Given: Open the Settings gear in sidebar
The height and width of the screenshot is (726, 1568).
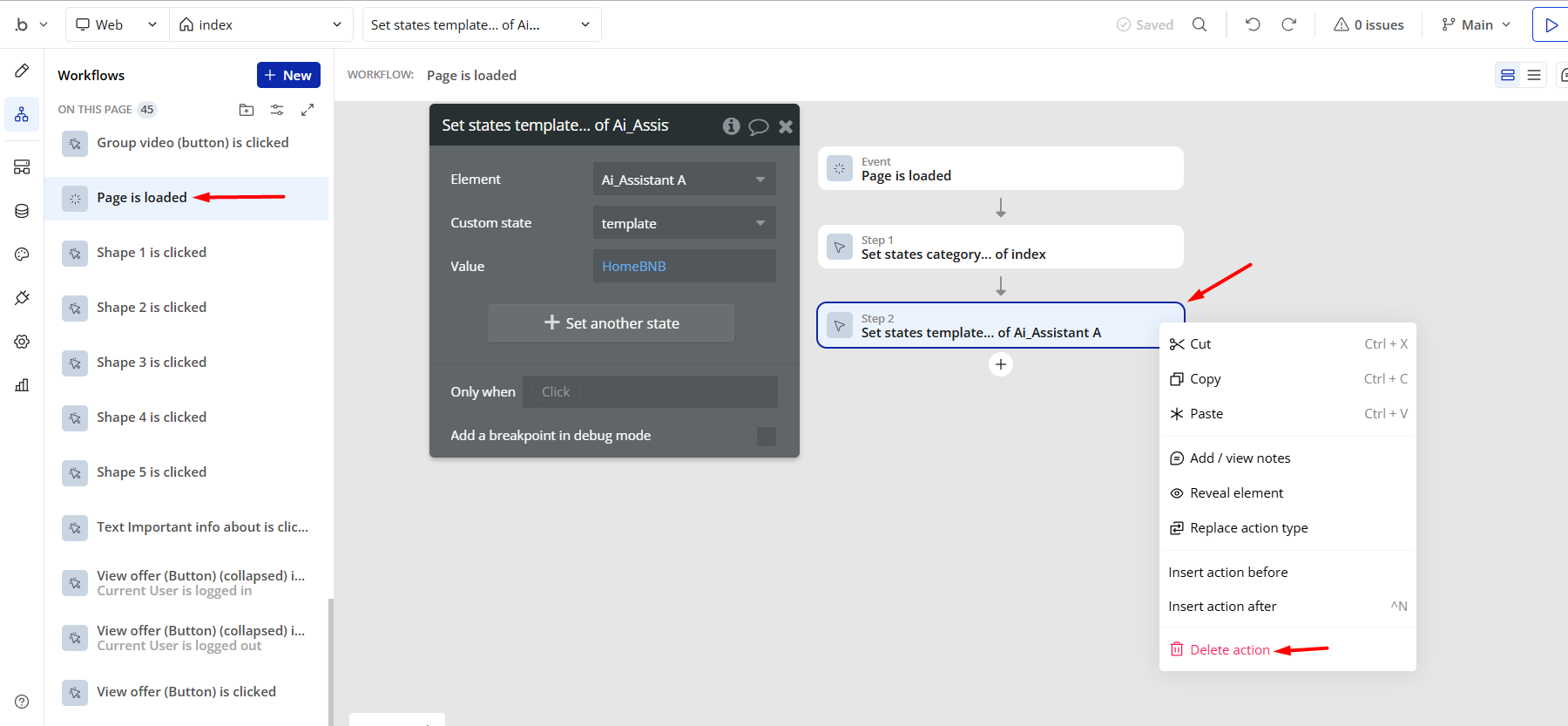Looking at the screenshot, I should pyautogui.click(x=22, y=342).
